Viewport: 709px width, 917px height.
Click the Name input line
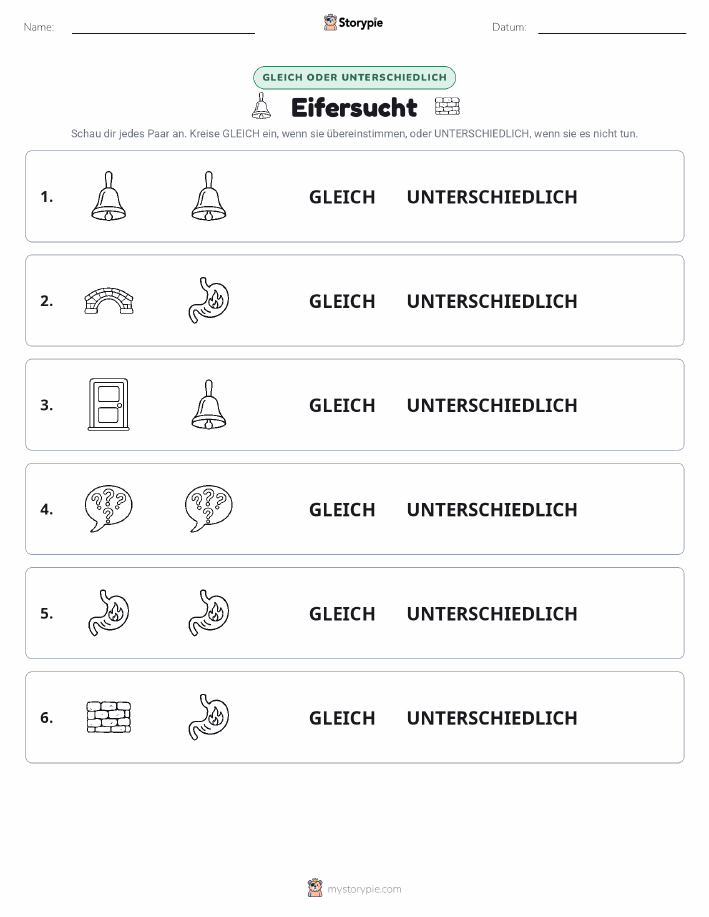tap(163, 28)
